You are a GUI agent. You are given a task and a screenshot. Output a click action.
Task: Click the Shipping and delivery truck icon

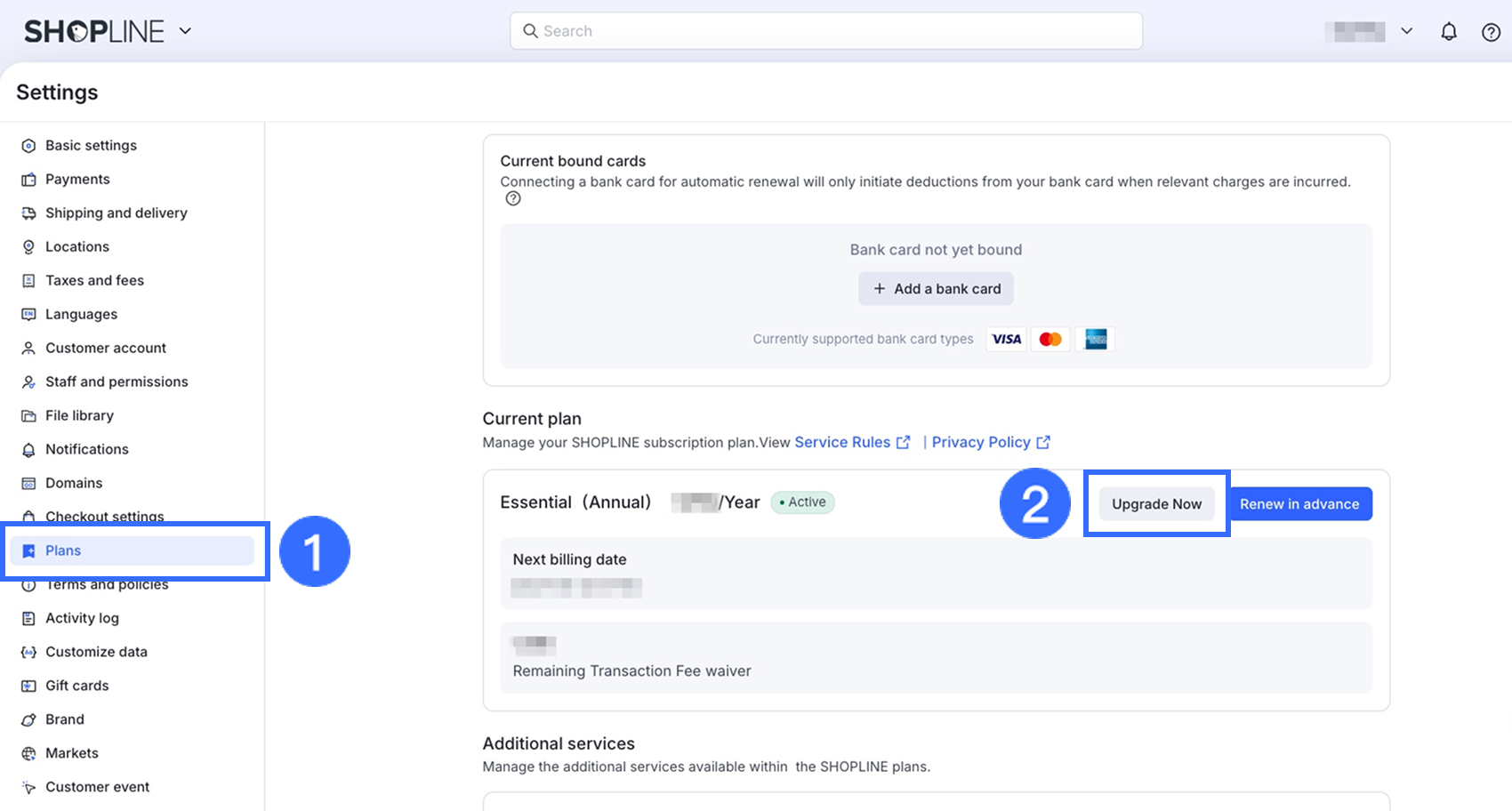tap(28, 213)
